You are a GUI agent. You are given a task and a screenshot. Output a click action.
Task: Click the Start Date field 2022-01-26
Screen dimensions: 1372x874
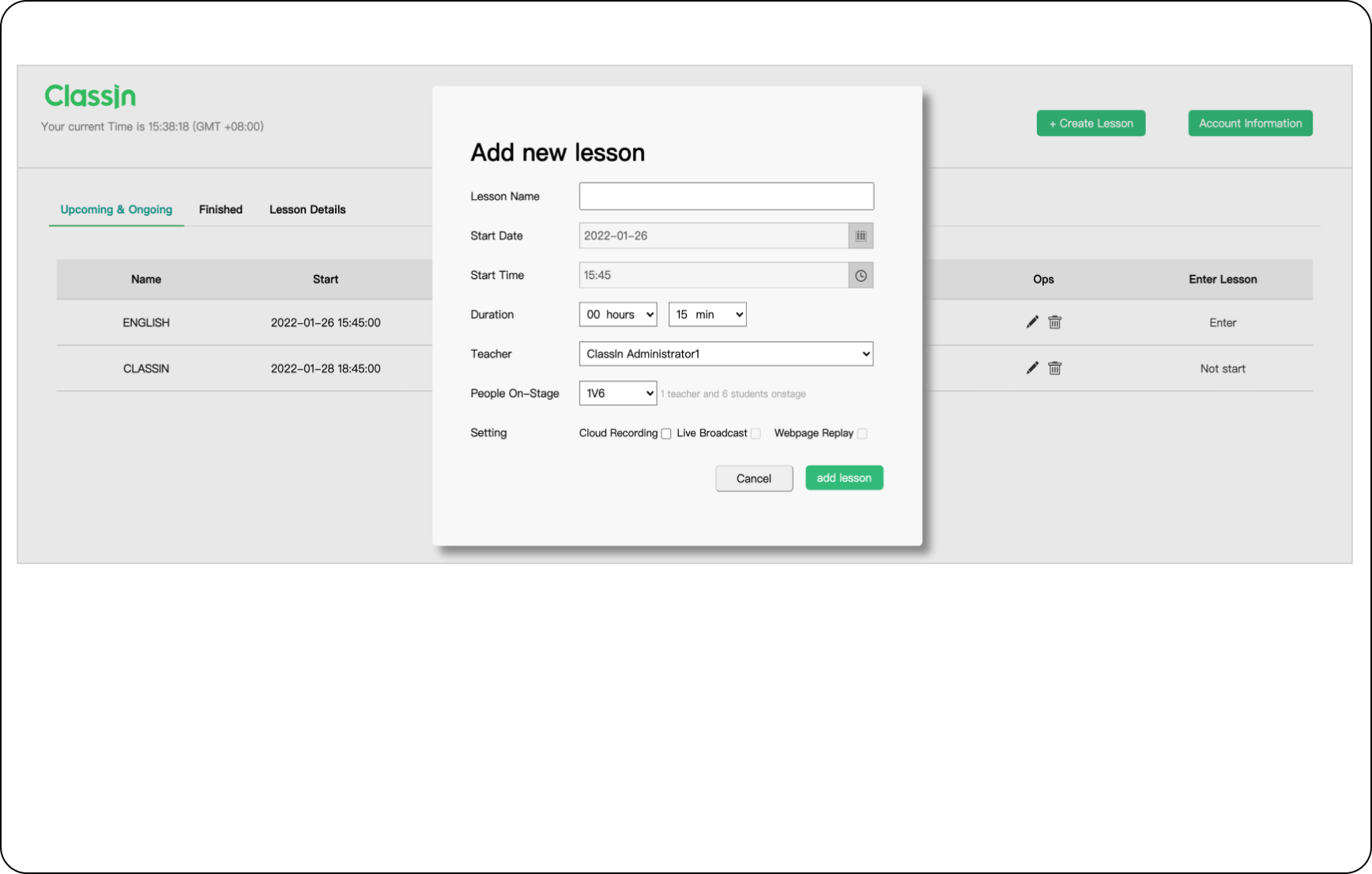tap(714, 235)
